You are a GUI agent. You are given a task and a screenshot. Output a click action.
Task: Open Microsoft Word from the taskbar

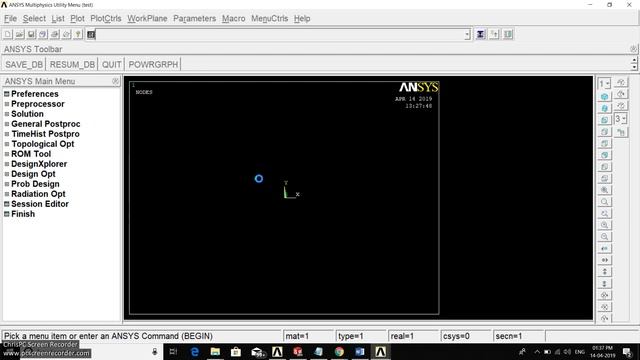click(360, 351)
